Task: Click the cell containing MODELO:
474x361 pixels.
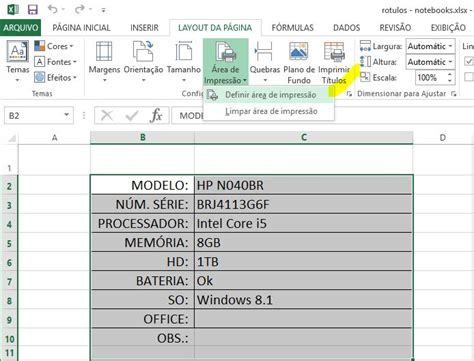Action: tap(143, 185)
